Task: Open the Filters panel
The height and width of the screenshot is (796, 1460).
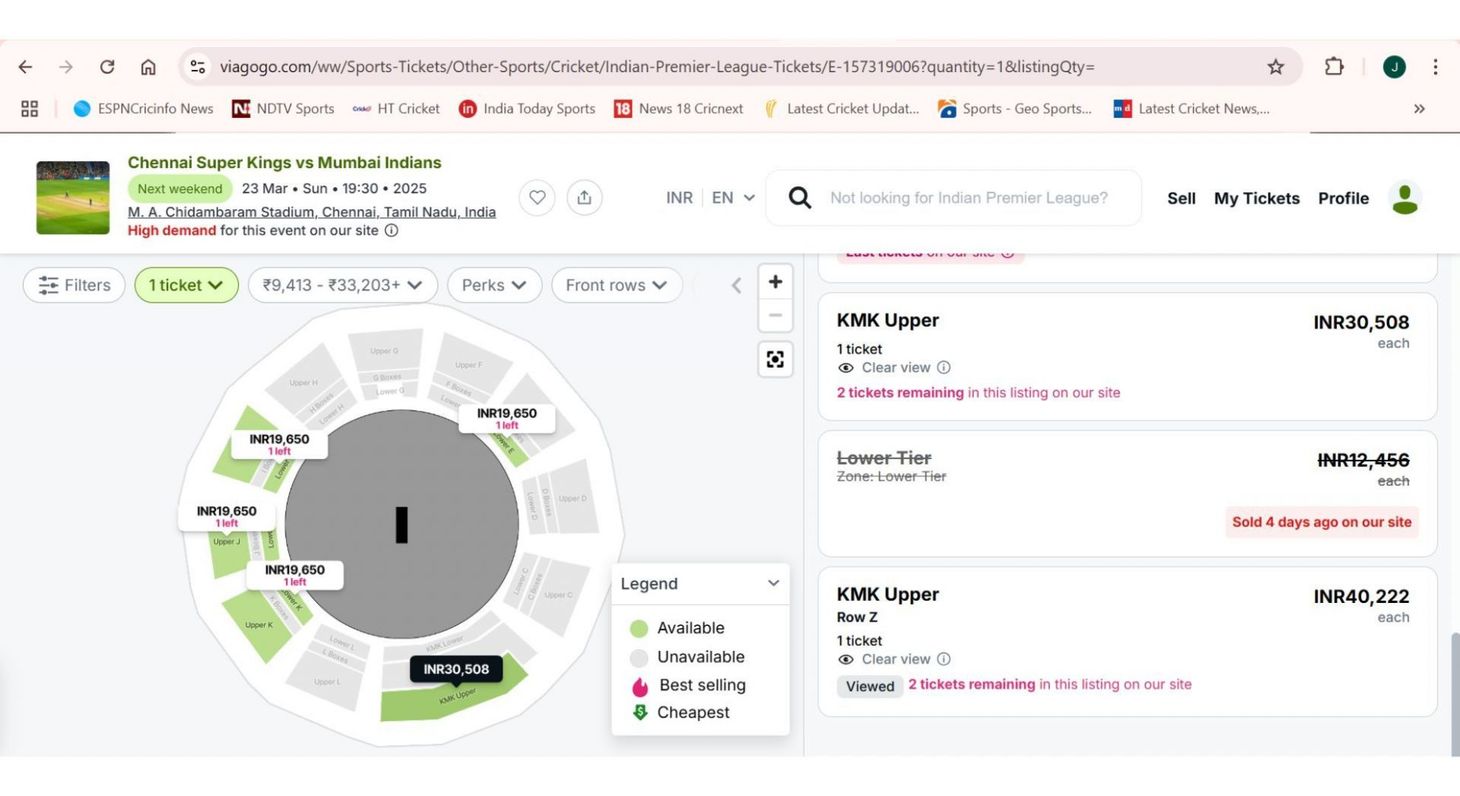Action: coord(73,285)
